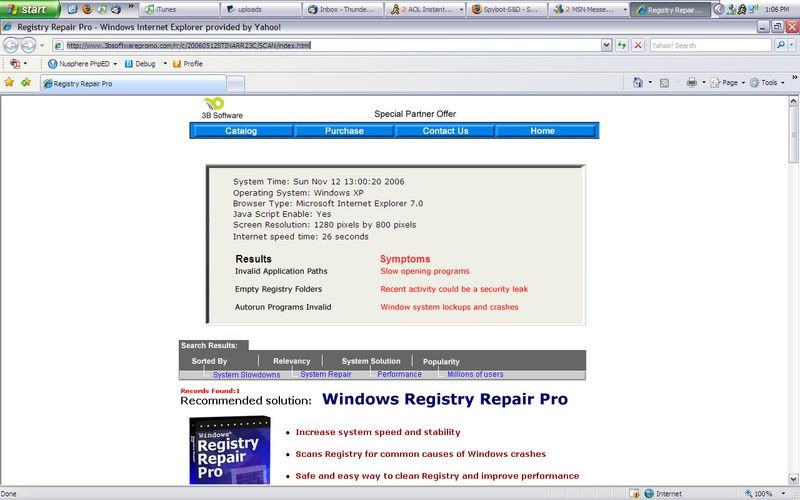Launch Thunderbird from Quick Launch
800x500 pixels.
[116, 9]
